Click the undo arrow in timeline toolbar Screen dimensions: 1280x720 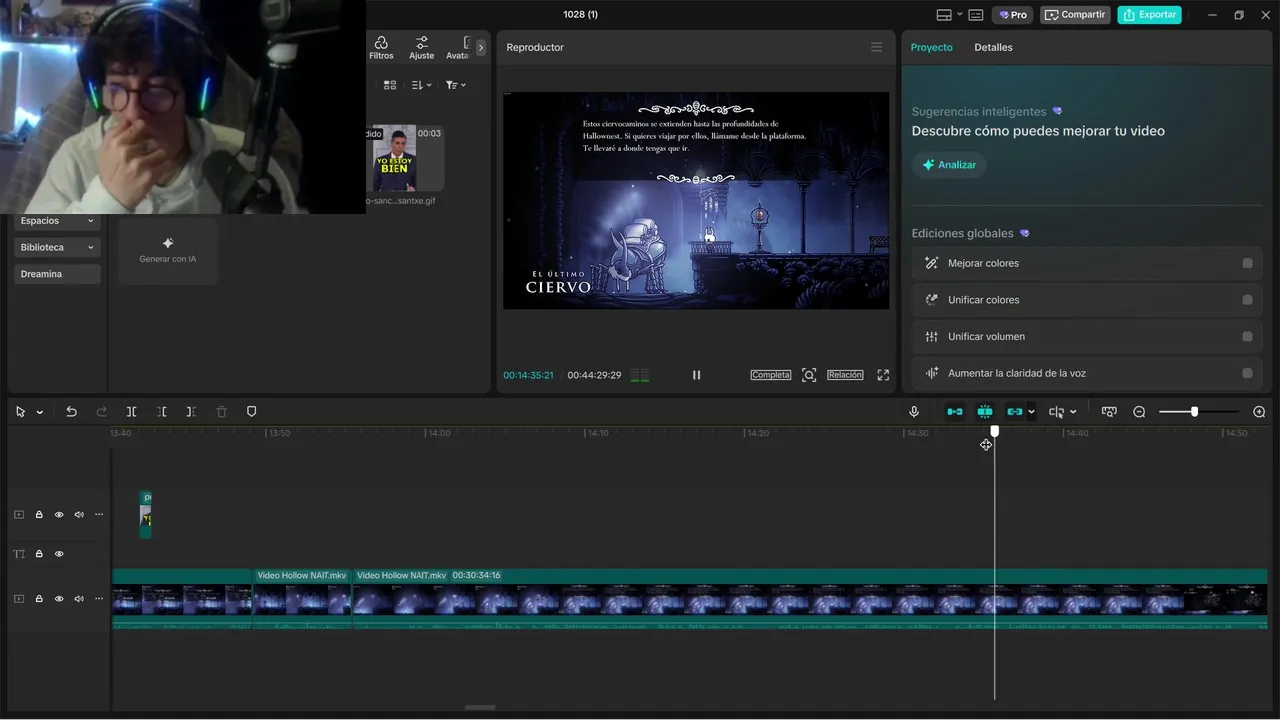tap(71, 412)
